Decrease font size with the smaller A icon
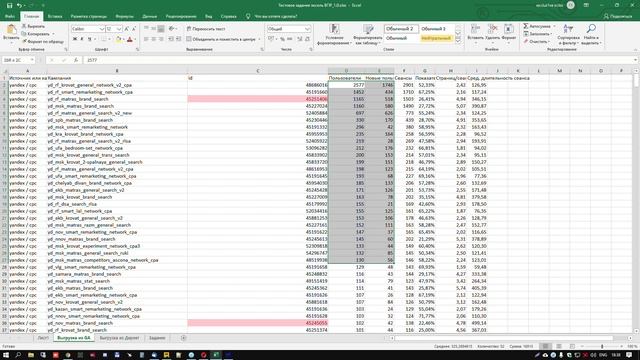640x360 pixels. (134, 29)
